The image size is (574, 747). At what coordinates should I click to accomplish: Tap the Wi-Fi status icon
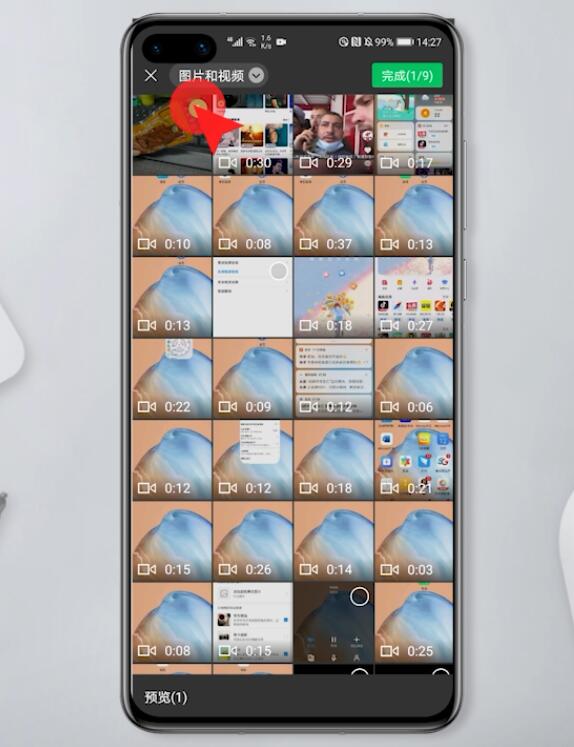click(x=251, y=42)
